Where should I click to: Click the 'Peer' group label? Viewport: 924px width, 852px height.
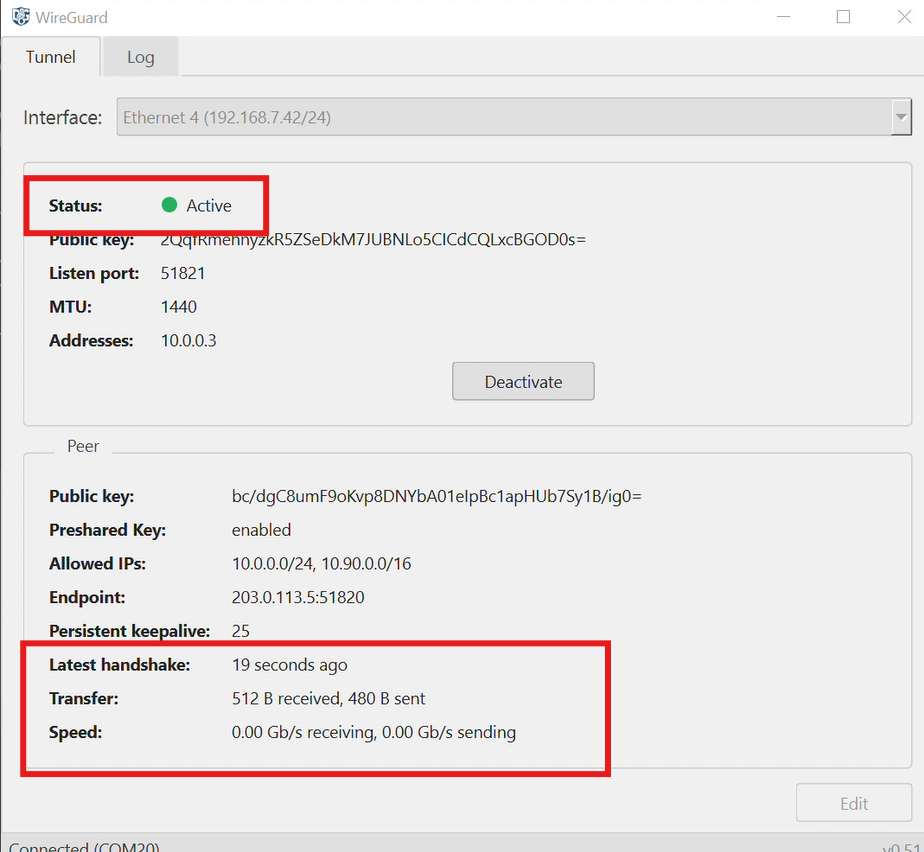83,446
